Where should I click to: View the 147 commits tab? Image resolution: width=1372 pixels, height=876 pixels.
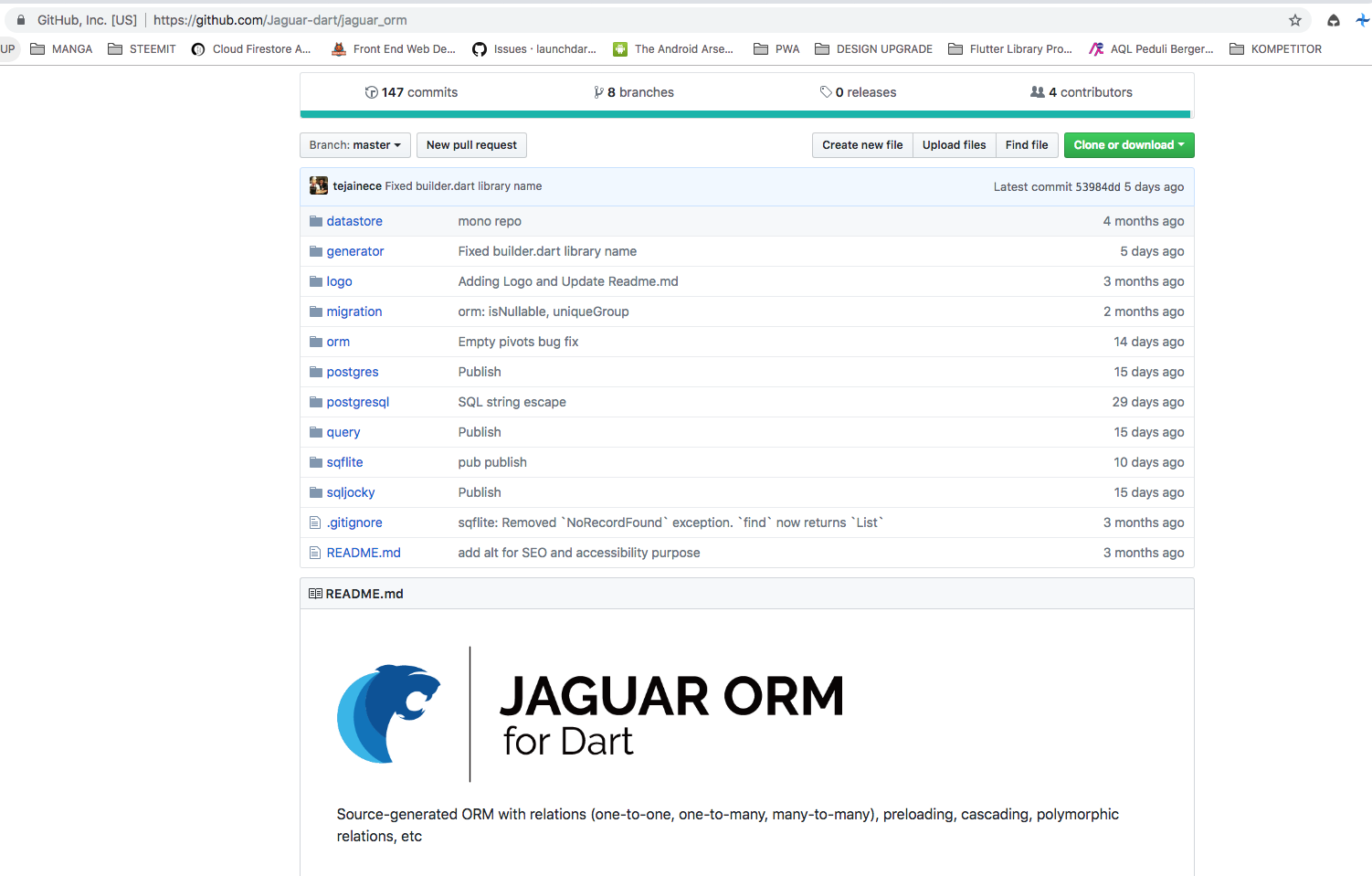coord(411,92)
